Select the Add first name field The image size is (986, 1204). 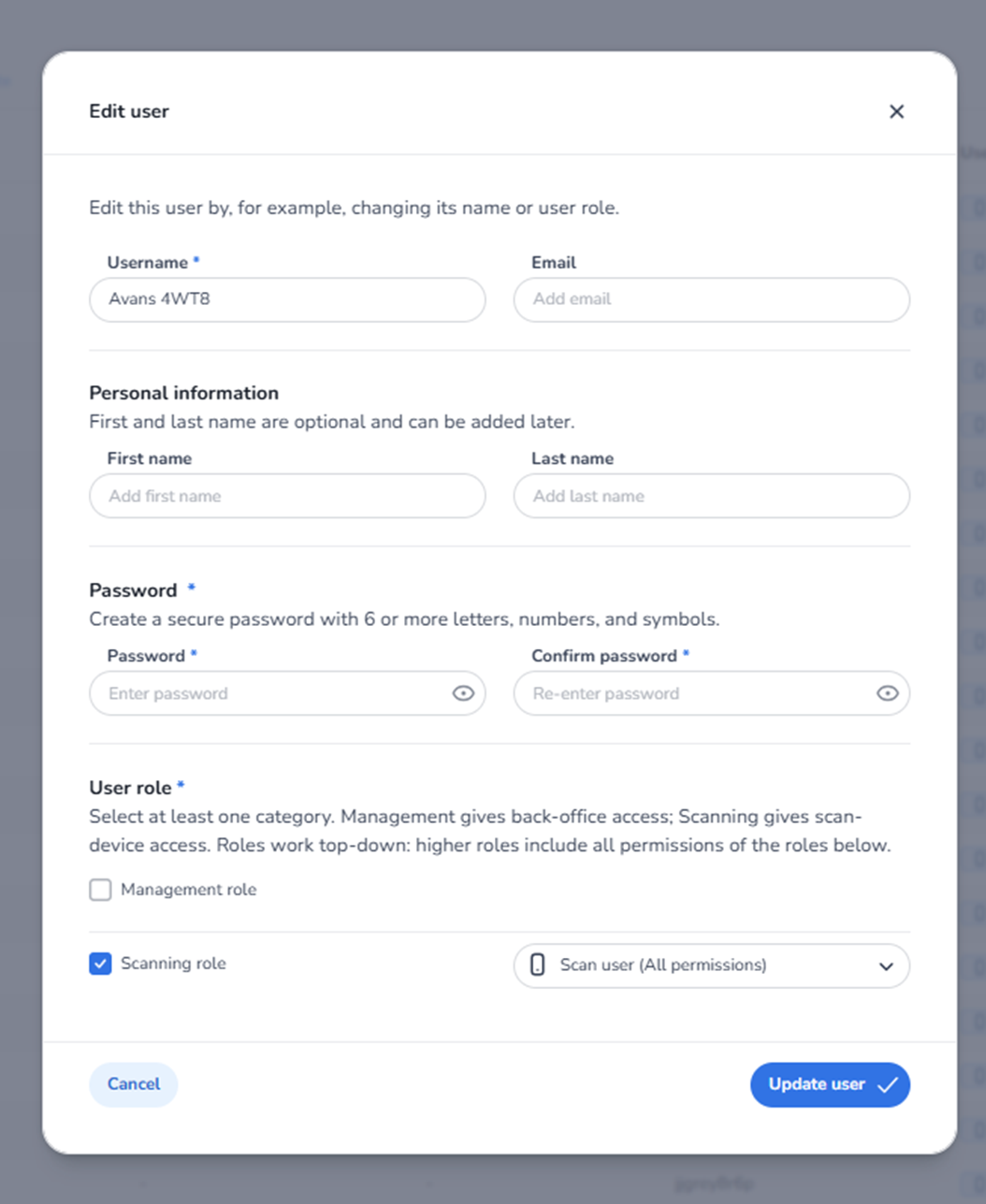click(287, 496)
